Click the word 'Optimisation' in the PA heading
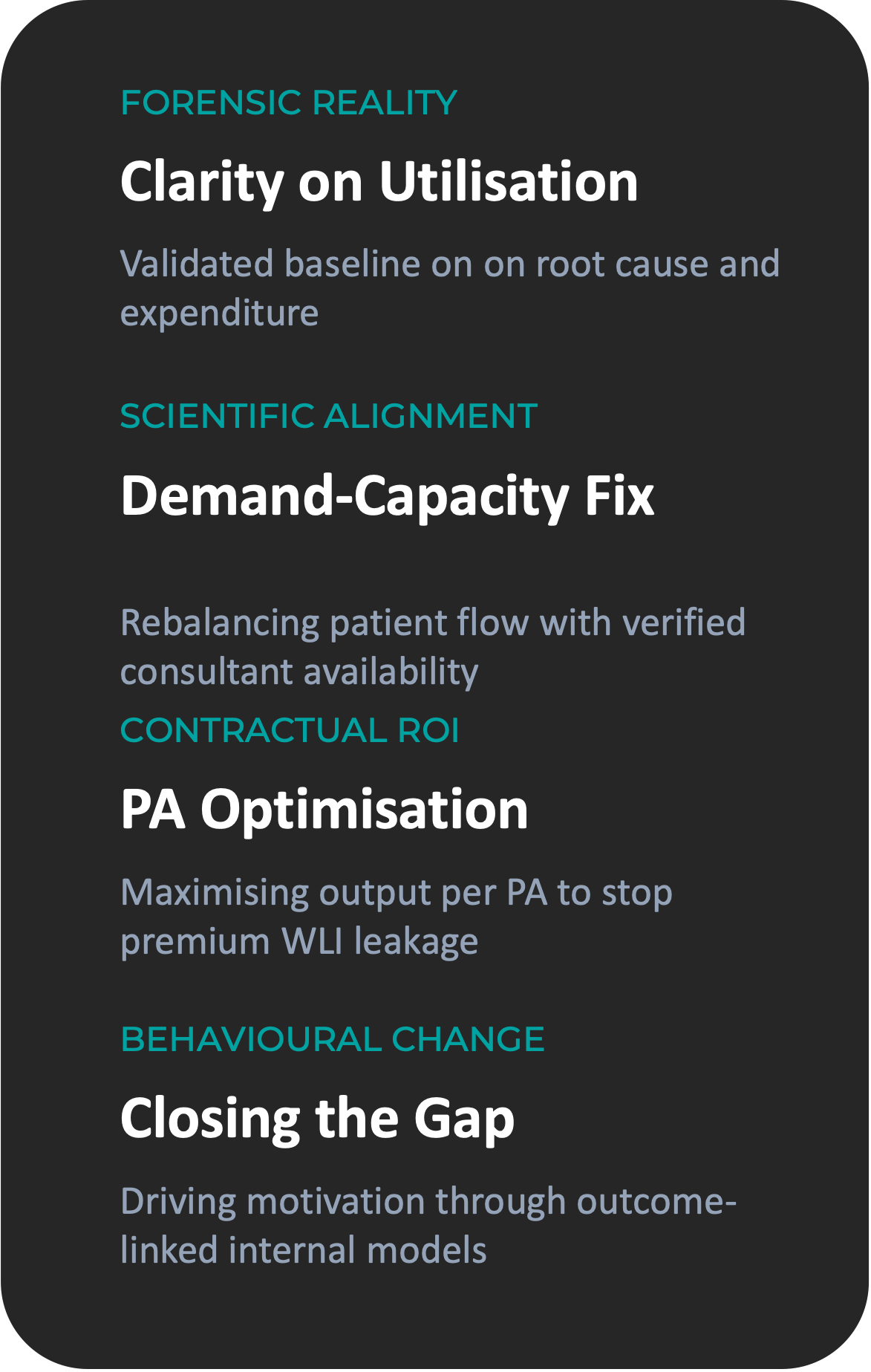This screenshot has width=871, height=1372. [x=364, y=809]
